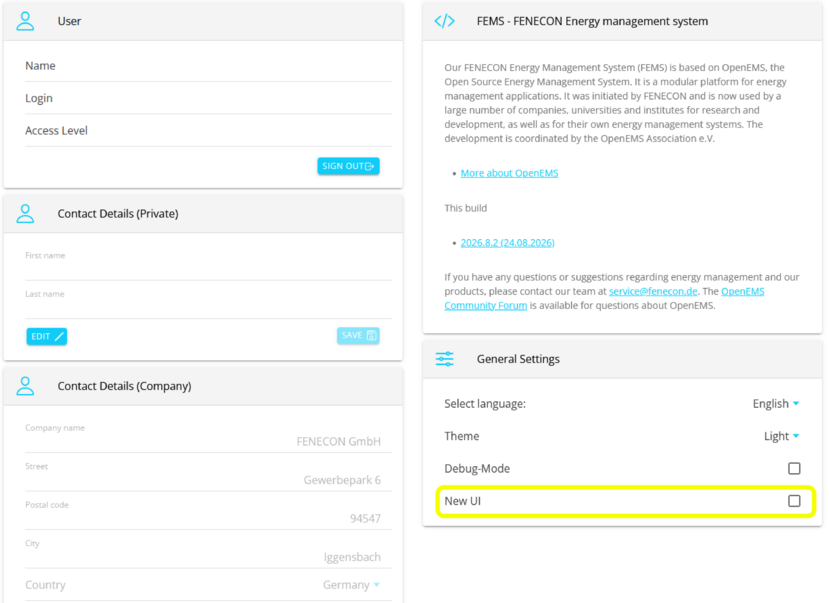Viewport: 829px width, 603px height.
Task: Click the user profile icon in User card
Action: [25, 21]
